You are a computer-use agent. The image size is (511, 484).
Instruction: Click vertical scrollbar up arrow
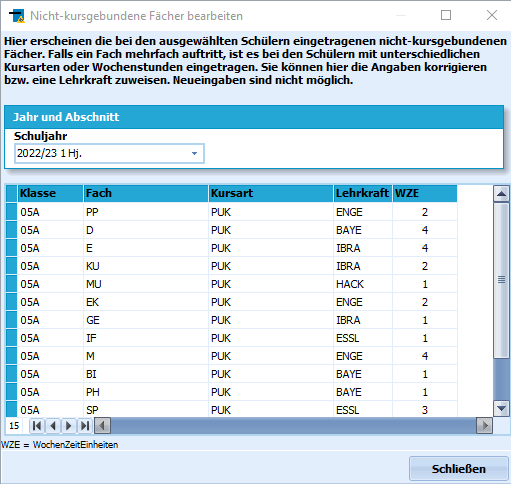click(501, 194)
